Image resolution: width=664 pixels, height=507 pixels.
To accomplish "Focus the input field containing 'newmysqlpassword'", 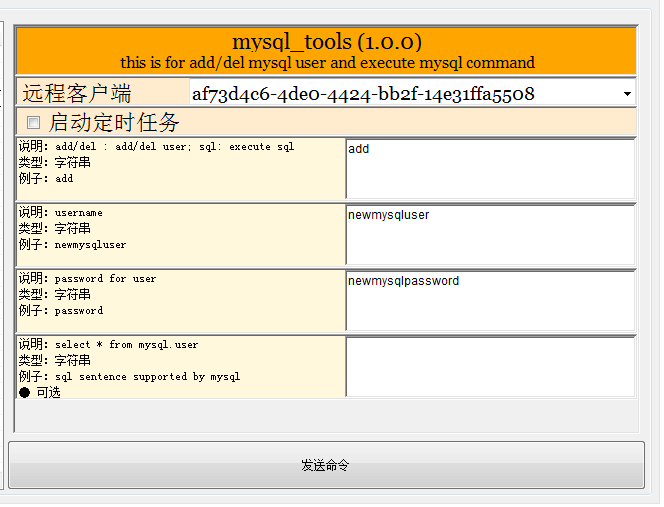I will (x=490, y=301).
